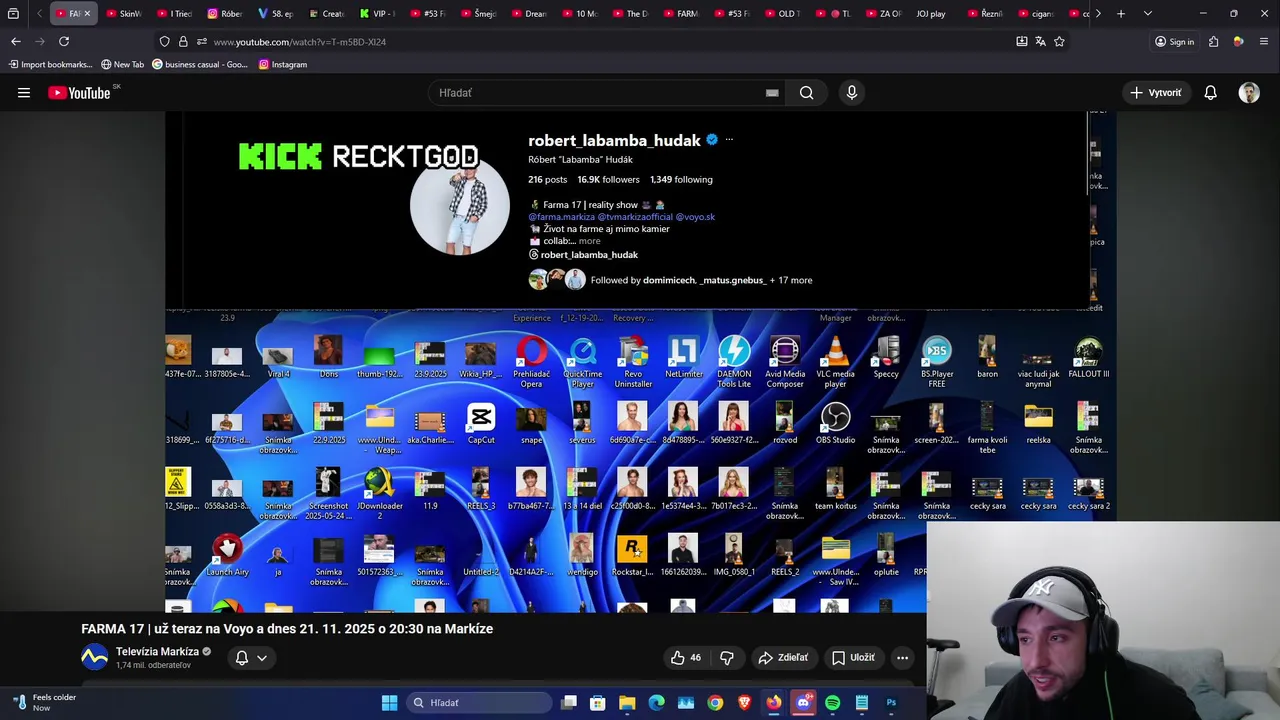Click the Firefox address bar URL
1280x720 pixels.
pos(299,42)
